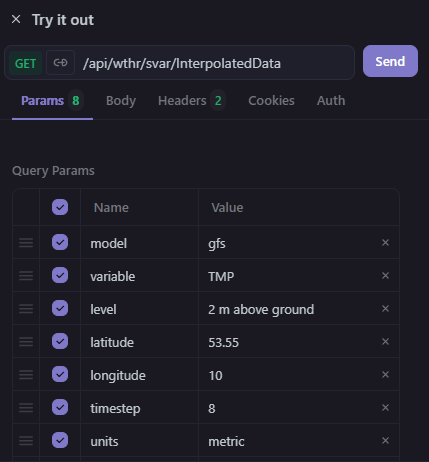Remove the units metric parameter
This screenshot has width=429, height=462.
(385, 441)
